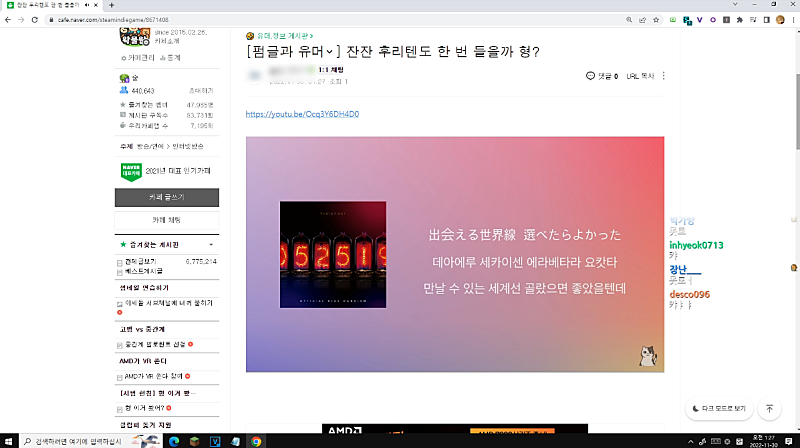Bookmark this page with the star icon
This screenshot has height=448, width=800.
click(656, 20)
